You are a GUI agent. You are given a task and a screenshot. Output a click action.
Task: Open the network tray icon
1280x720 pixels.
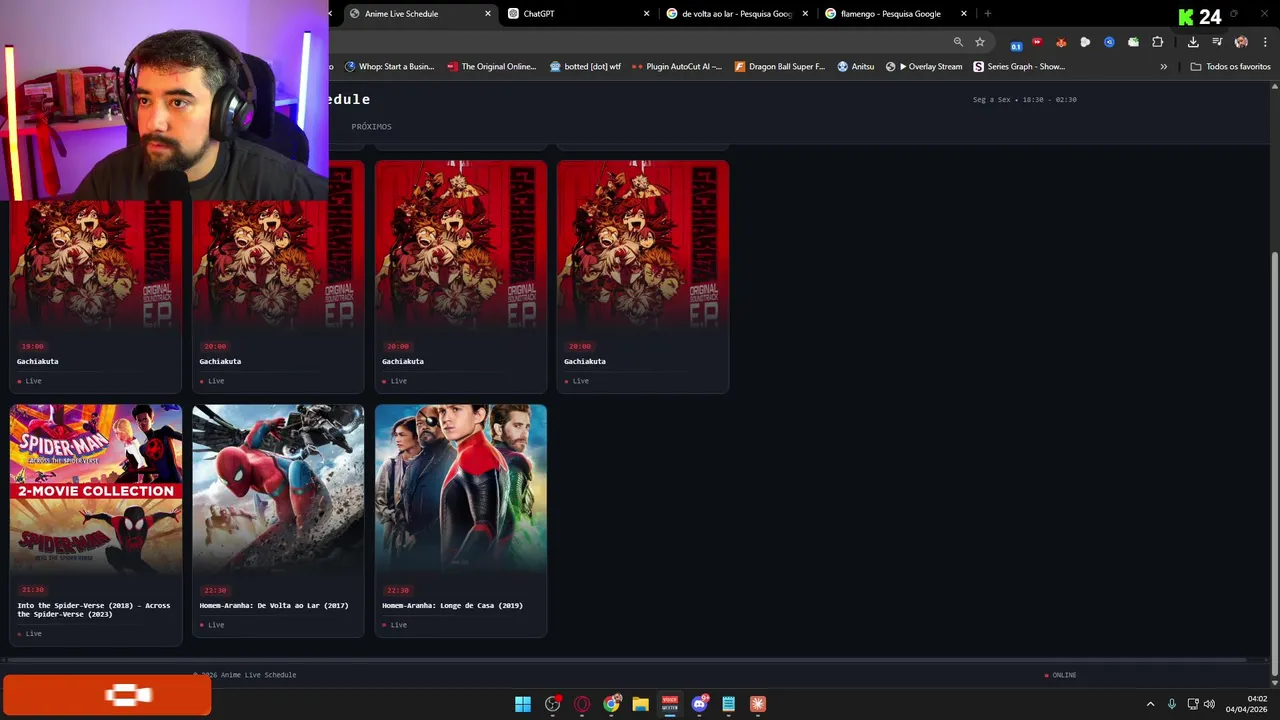[1193, 704]
